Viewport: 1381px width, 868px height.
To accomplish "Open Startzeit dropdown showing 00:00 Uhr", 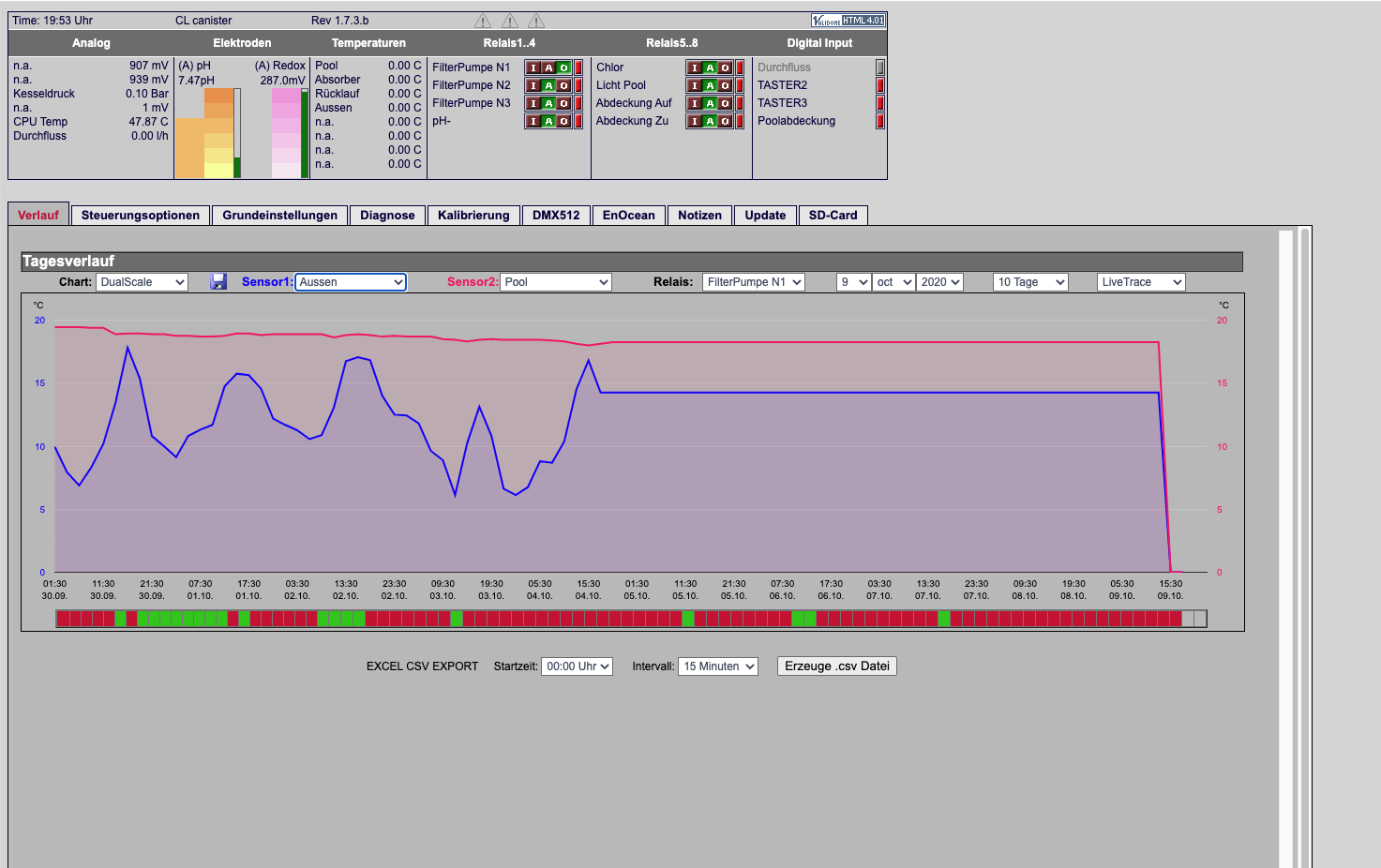I will pyautogui.click(x=578, y=666).
